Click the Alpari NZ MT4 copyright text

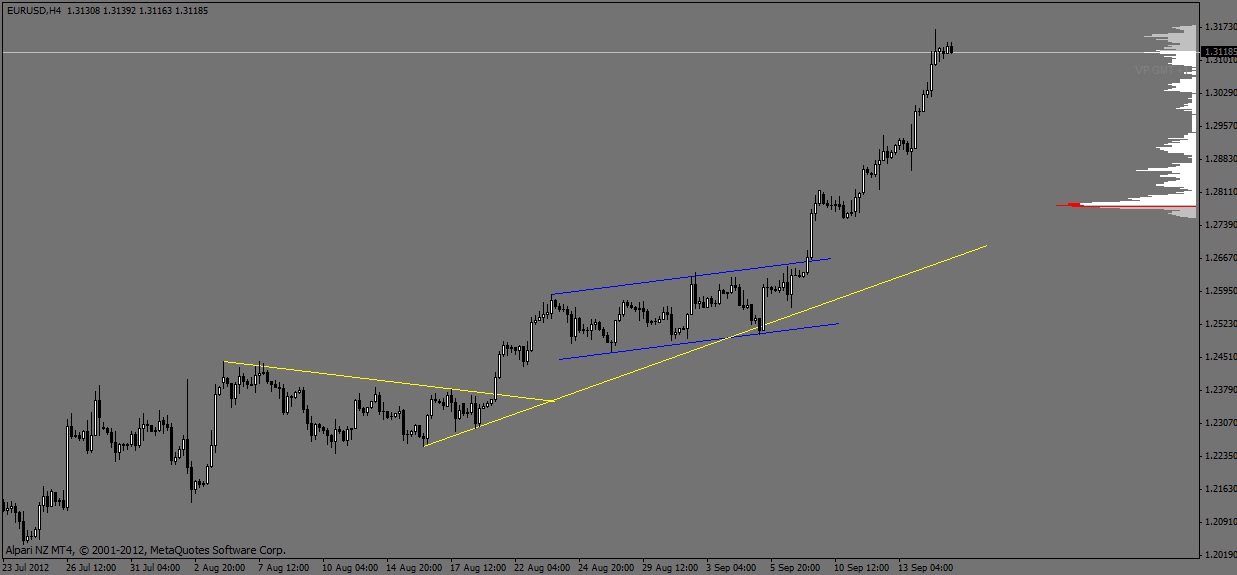pos(146,550)
